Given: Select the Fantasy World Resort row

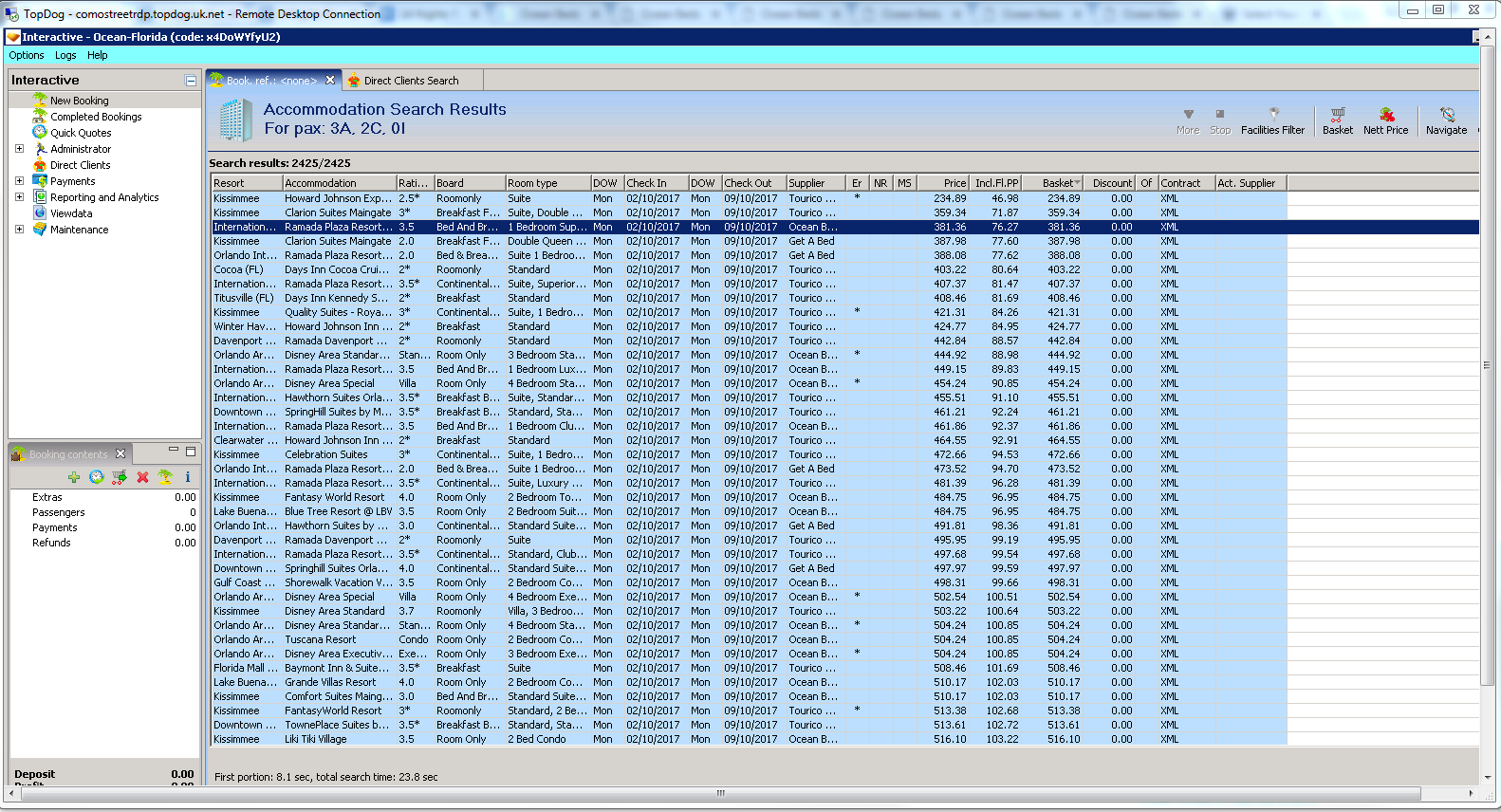Looking at the screenshot, I should [750, 497].
